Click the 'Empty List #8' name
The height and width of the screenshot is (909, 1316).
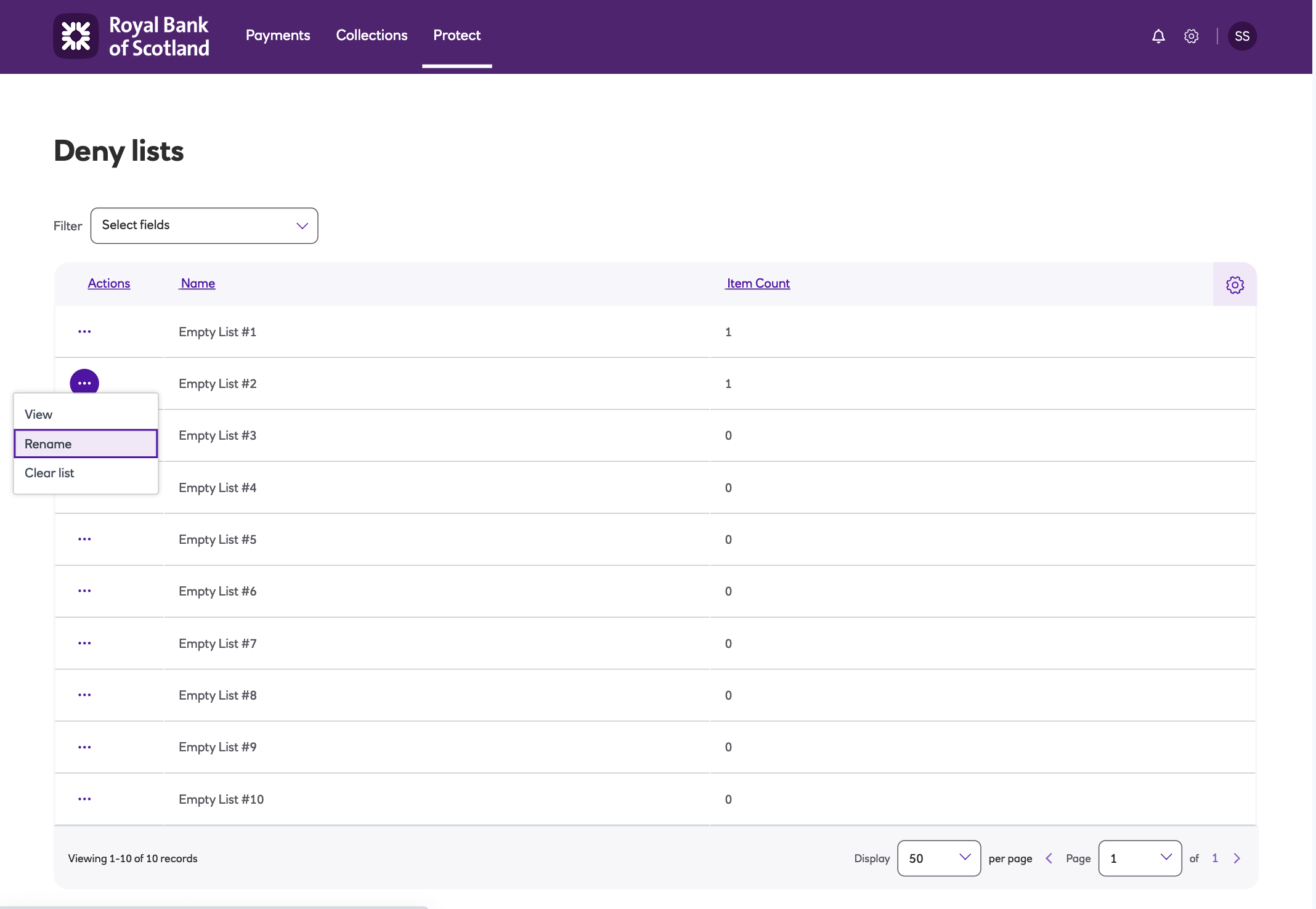tap(217, 695)
